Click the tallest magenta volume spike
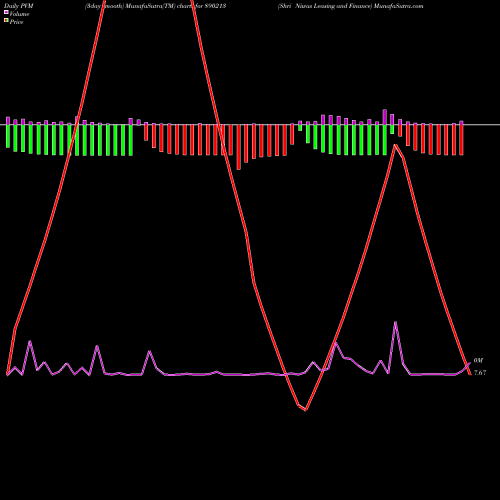500x500 pixels. click(x=395, y=322)
